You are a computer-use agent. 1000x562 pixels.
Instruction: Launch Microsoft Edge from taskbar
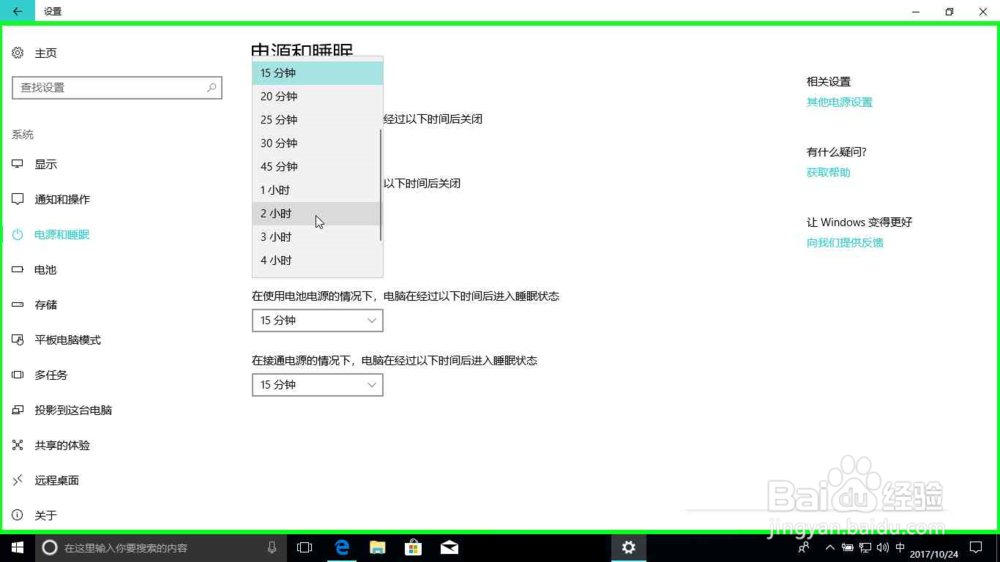[x=342, y=548]
